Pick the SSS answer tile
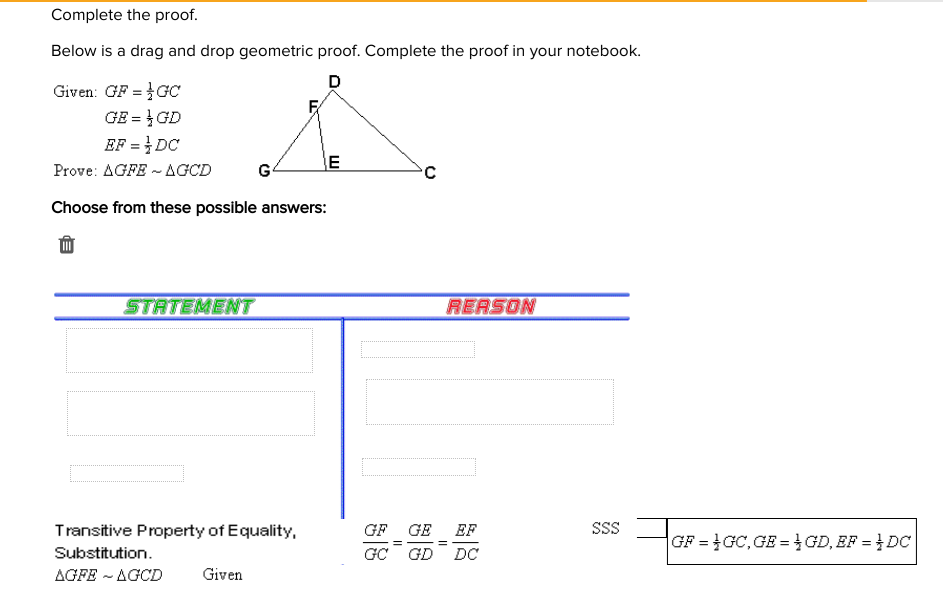The height and width of the screenshot is (602, 943). 605,528
